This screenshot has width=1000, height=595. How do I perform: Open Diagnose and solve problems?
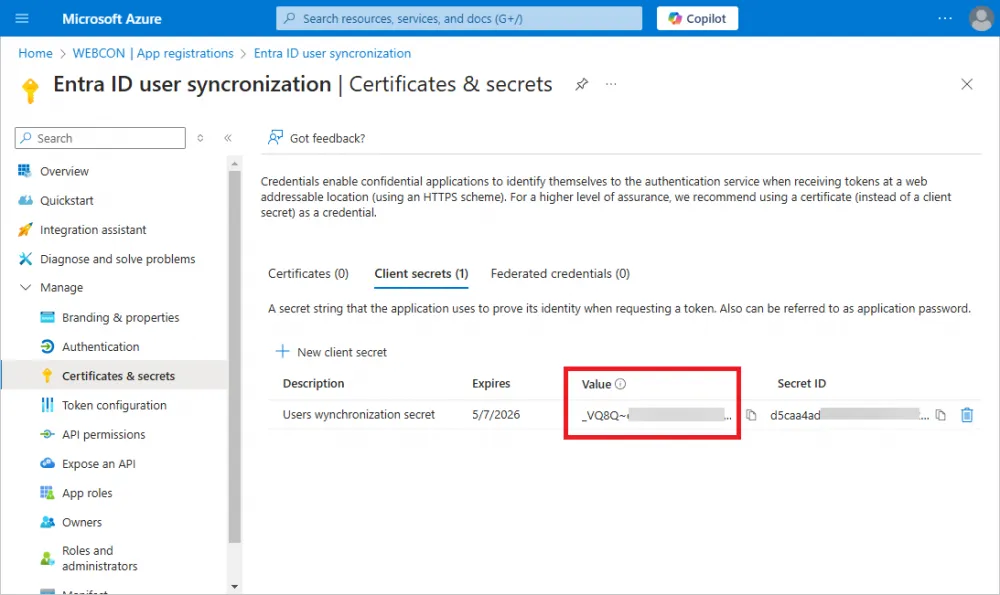(x=115, y=259)
